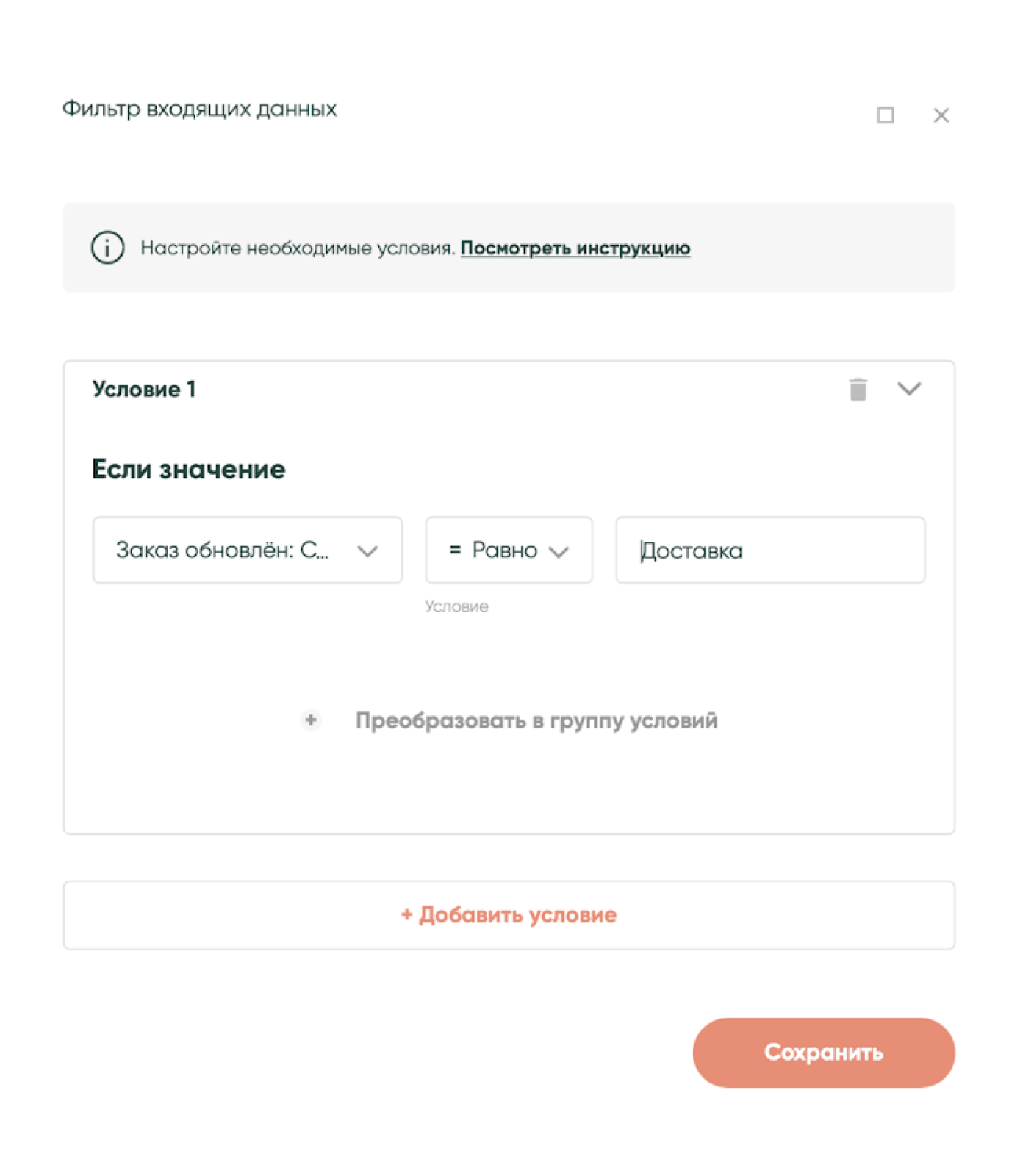The image size is (1034, 1176).
Task: Click the chevron arrow next to Равно
Action: 559,552
